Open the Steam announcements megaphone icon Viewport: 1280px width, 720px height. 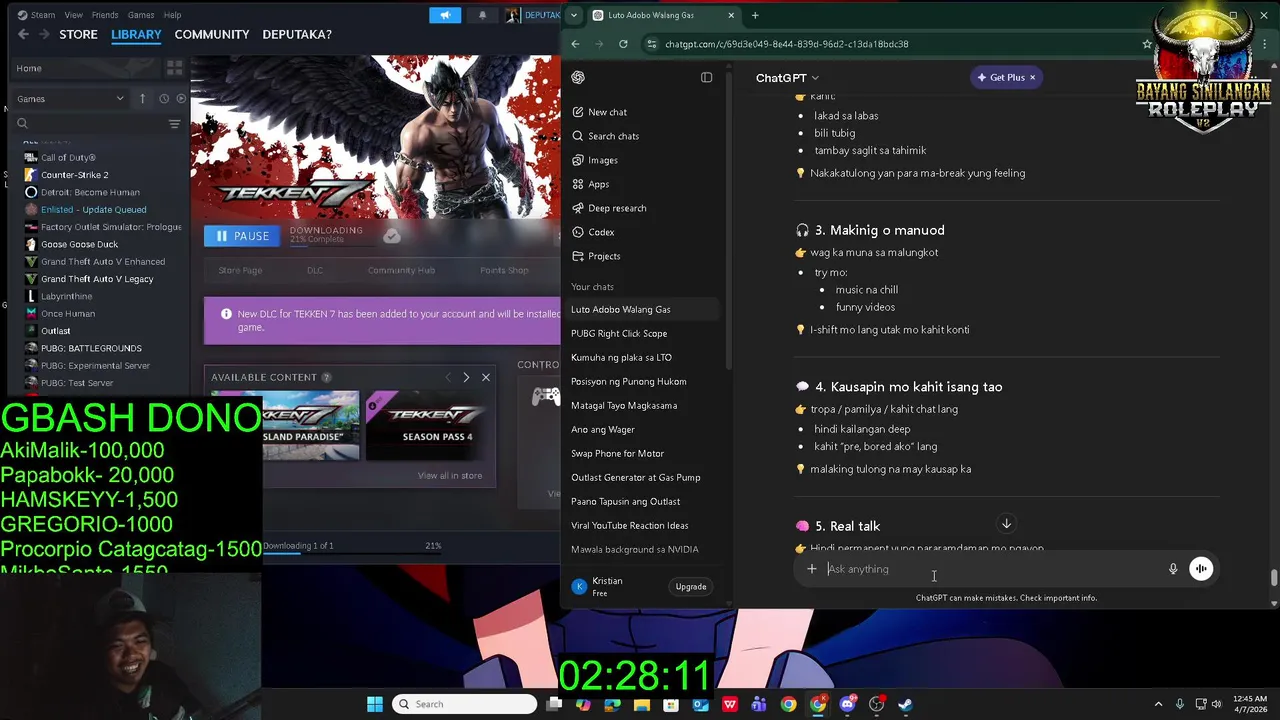pyautogui.click(x=445, y=15)
